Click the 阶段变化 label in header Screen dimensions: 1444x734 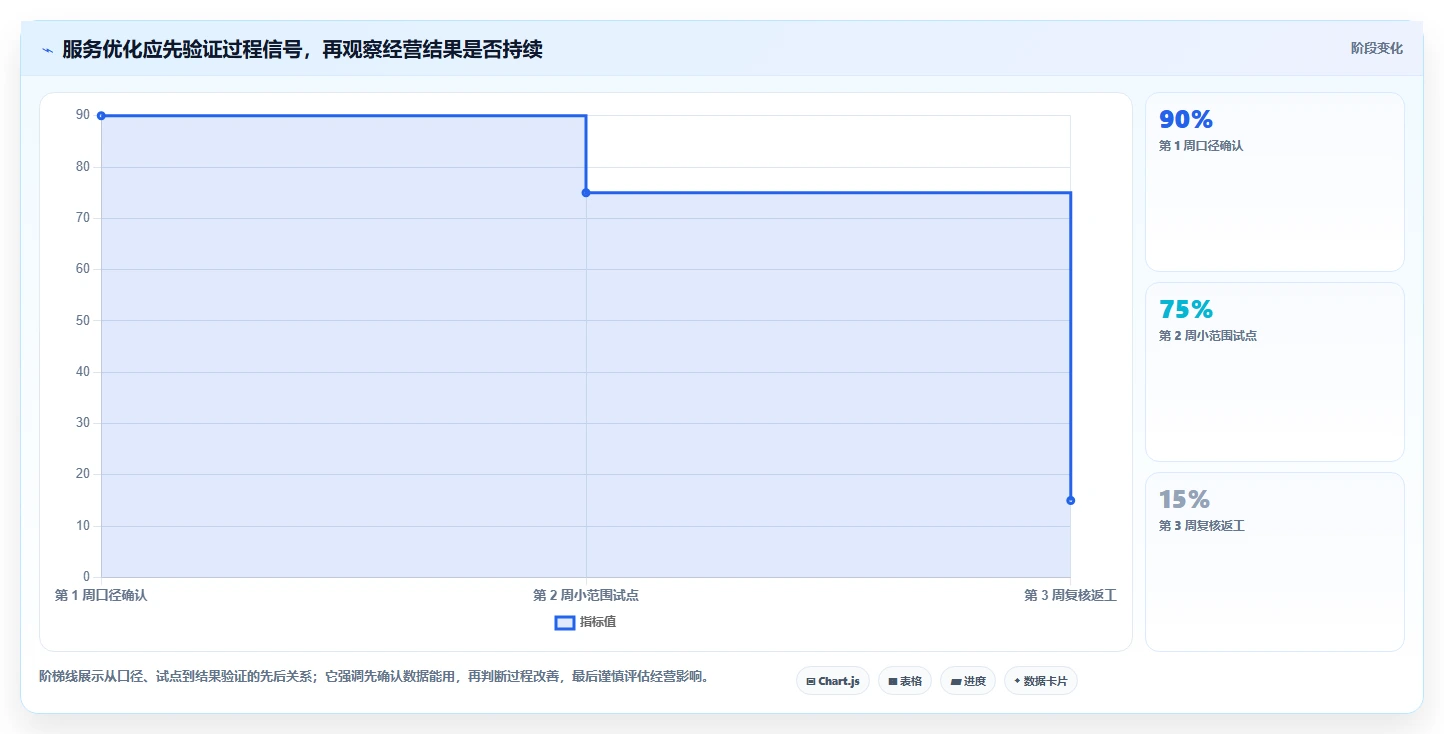click(x=1377, y=48)
